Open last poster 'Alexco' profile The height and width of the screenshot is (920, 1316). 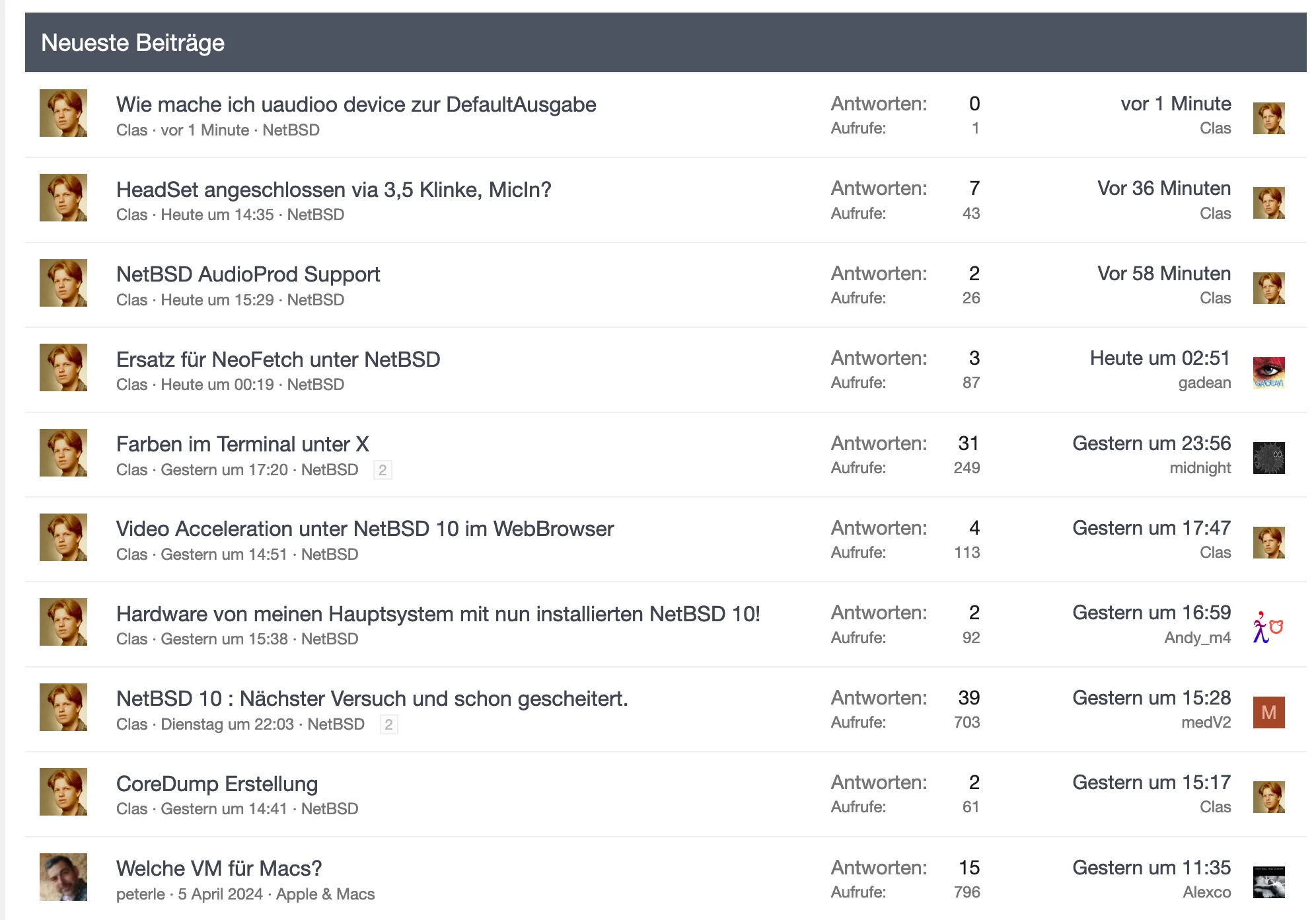point(1206,892)
